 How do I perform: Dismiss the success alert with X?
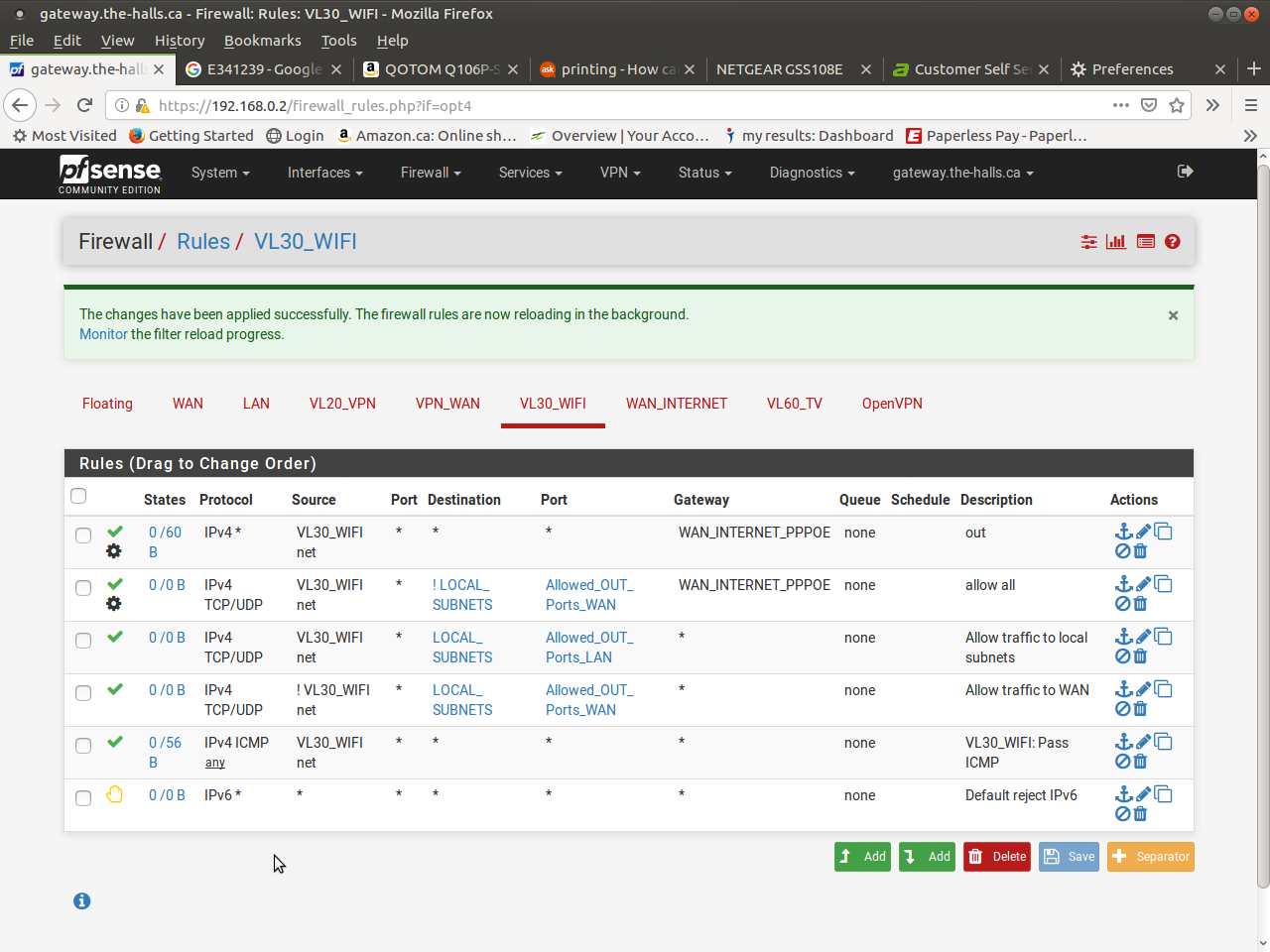1173,315
